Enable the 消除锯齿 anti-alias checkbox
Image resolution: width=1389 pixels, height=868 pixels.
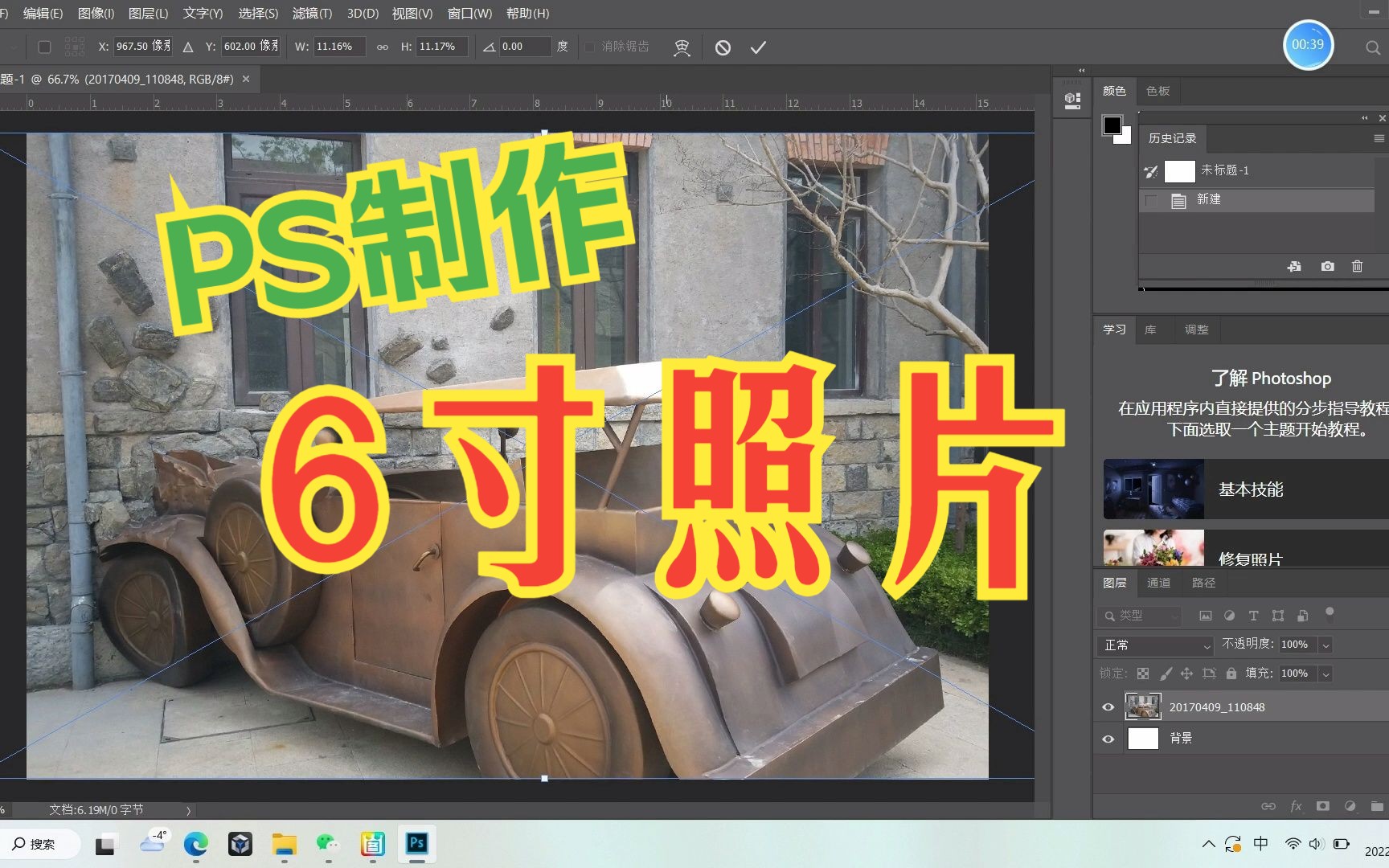(x=589, y=47)
